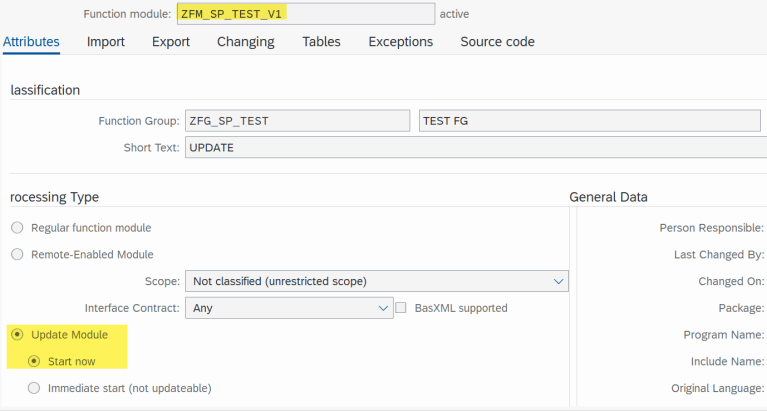Open the Export tab
The width and height of the screenshot is (767, 411).
click(171, 42)
